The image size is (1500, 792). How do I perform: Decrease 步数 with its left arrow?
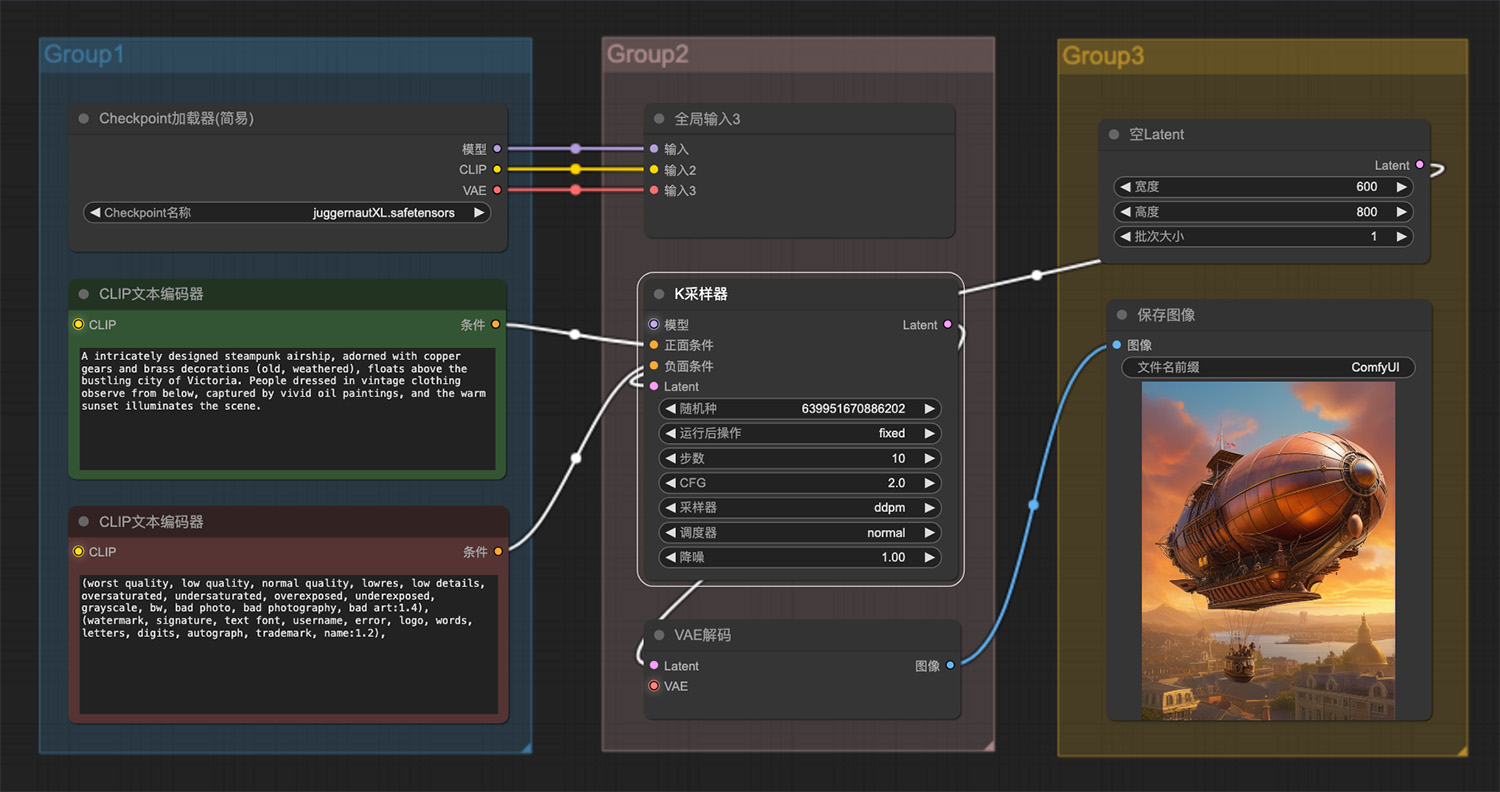pos(670,458)
